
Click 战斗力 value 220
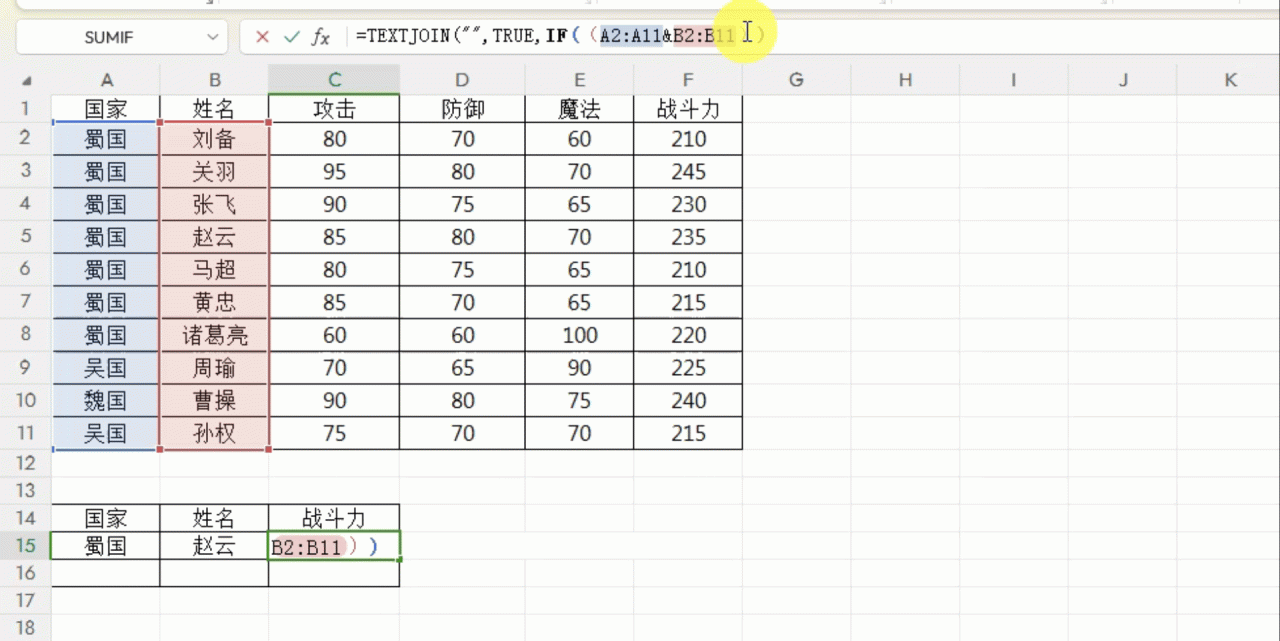688,335
